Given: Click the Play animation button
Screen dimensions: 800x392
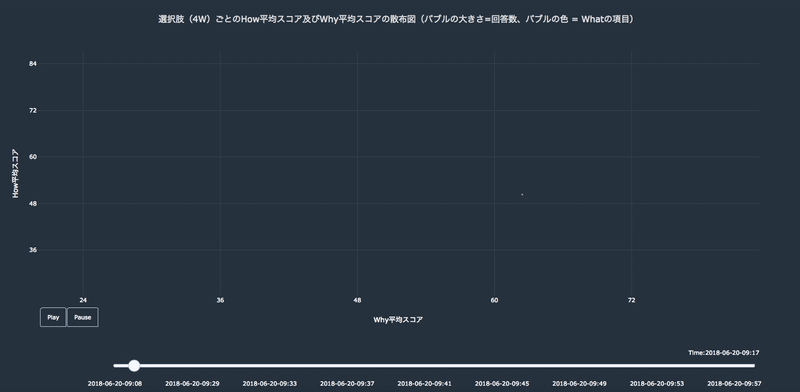Looking at the screenshot, I should [x=53, y=317].
